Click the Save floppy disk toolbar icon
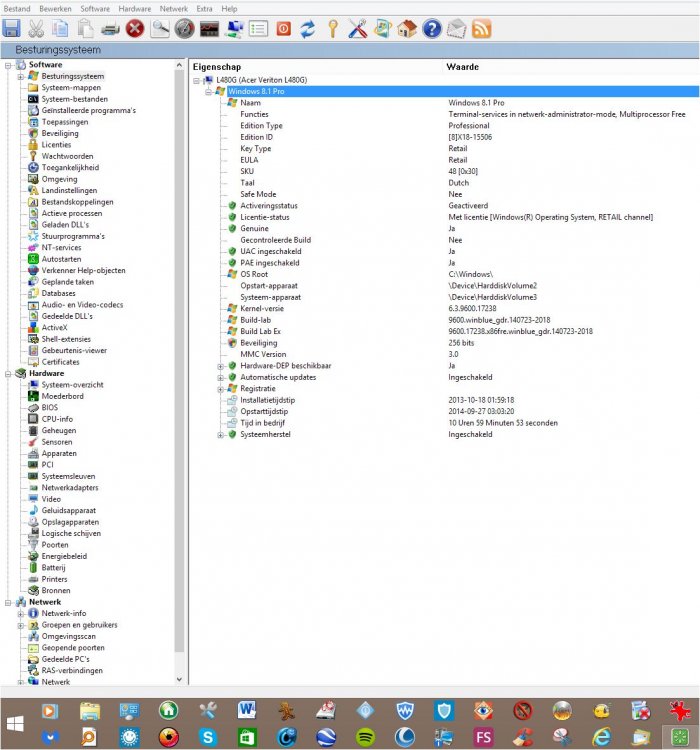The width and height of the screenshot is (700, 750). pos(12,28)
